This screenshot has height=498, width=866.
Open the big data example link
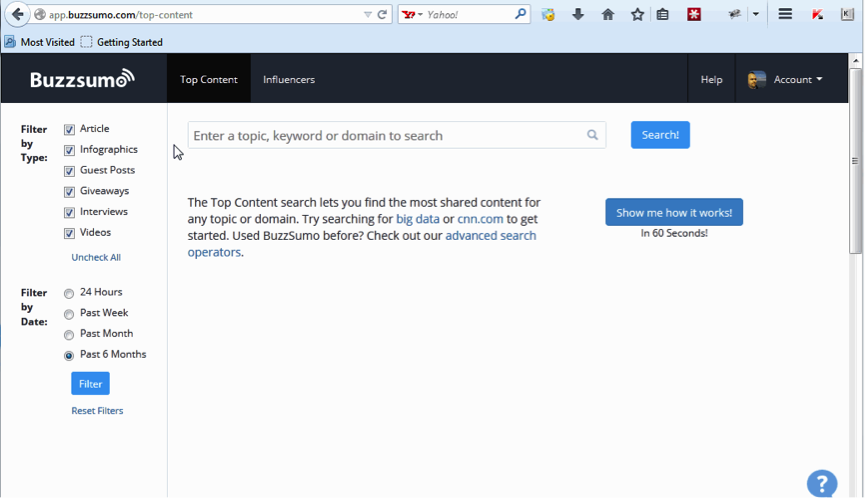pyautogui.click(x=418, y=219)
